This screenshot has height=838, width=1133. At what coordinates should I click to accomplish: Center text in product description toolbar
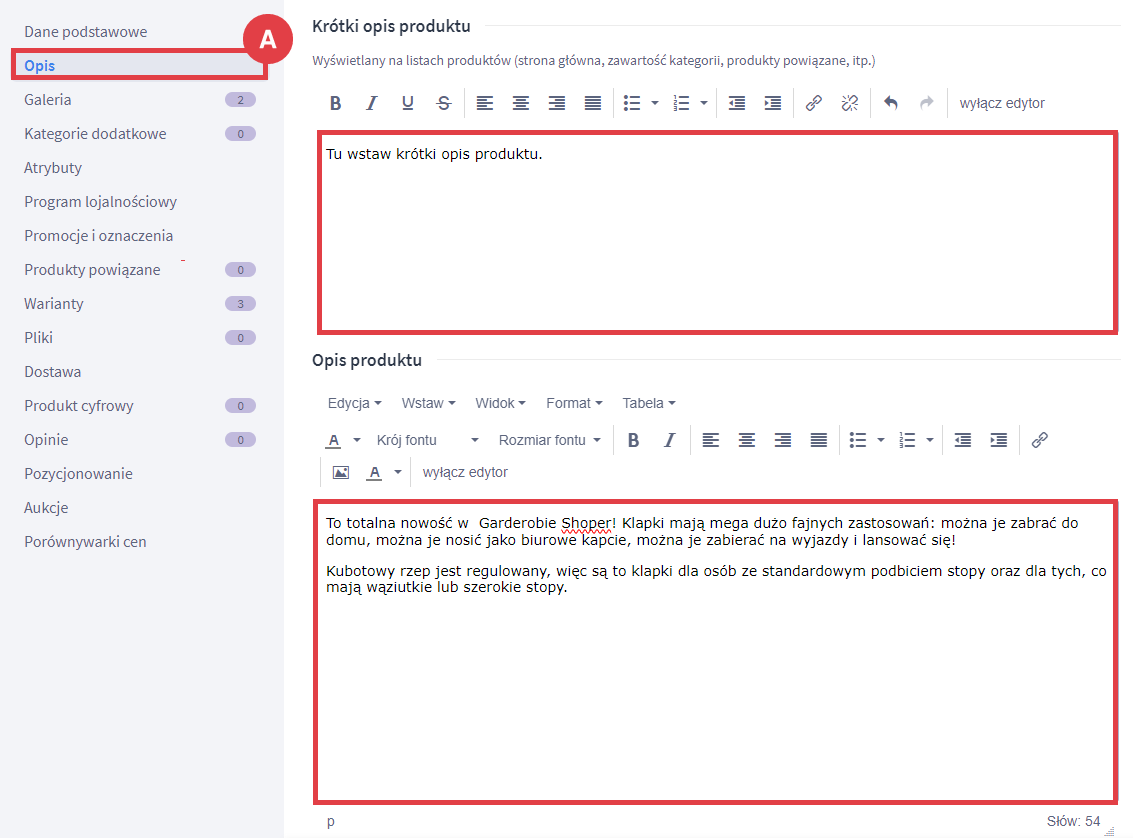(747, 440)
